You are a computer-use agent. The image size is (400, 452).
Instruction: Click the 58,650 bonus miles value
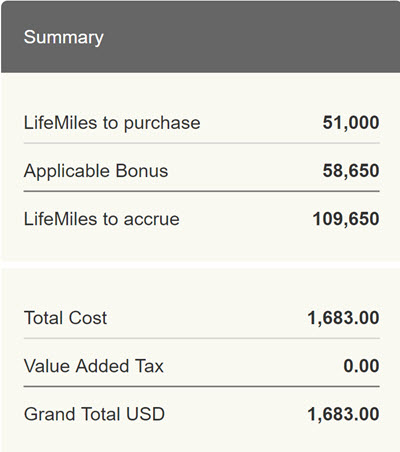(351, 171)
